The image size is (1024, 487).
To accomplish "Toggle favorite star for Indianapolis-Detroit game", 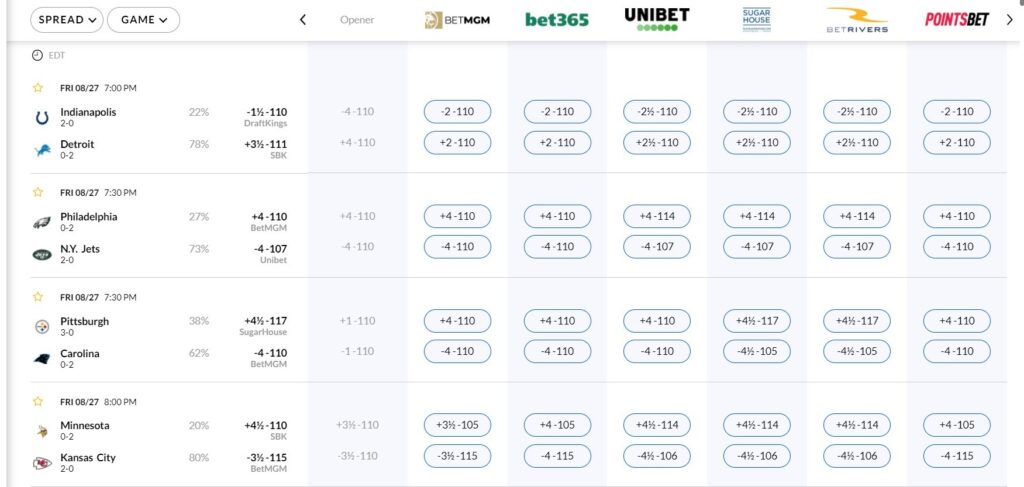I will pos(38,87).
